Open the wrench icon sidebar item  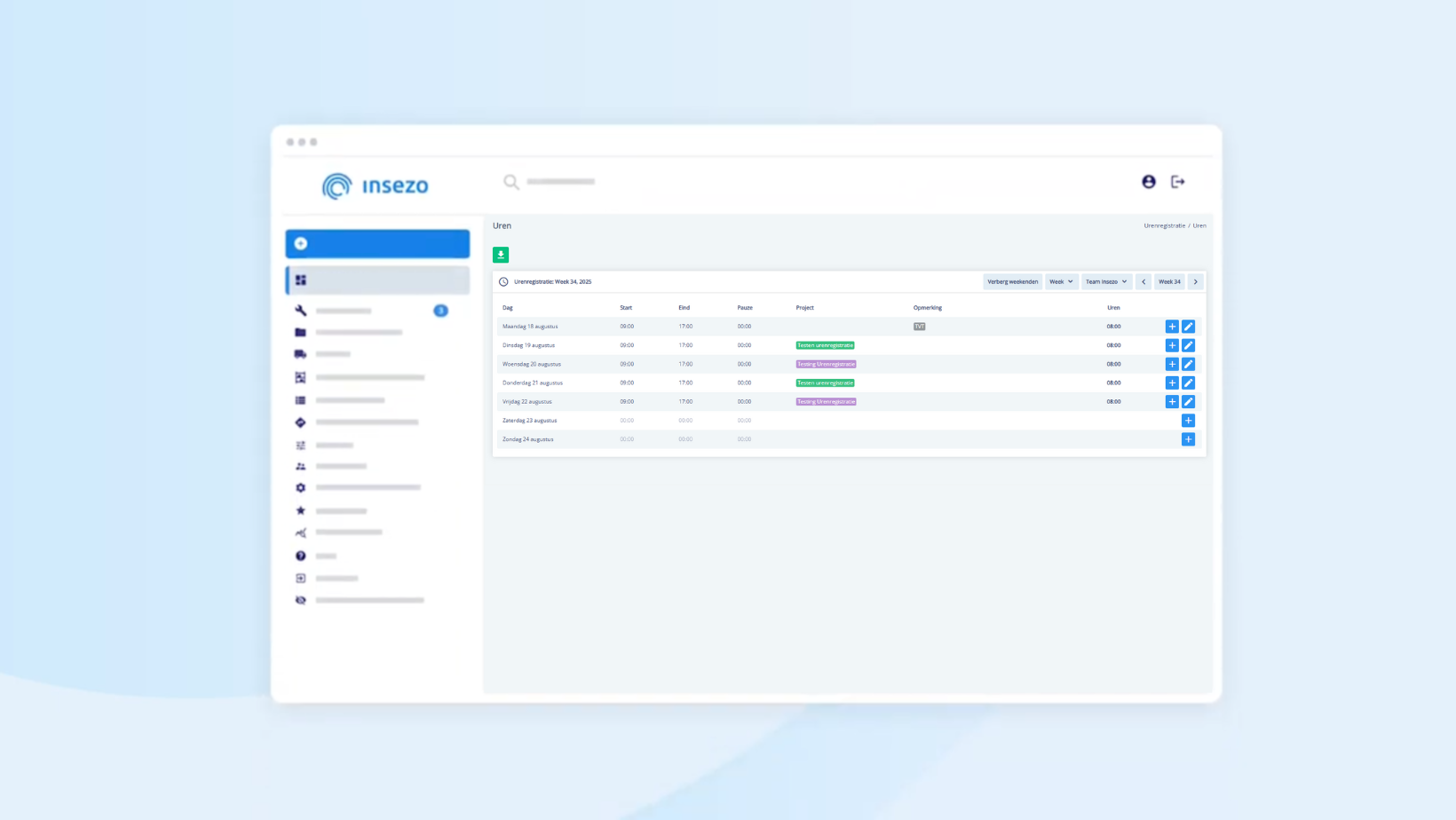301,311
